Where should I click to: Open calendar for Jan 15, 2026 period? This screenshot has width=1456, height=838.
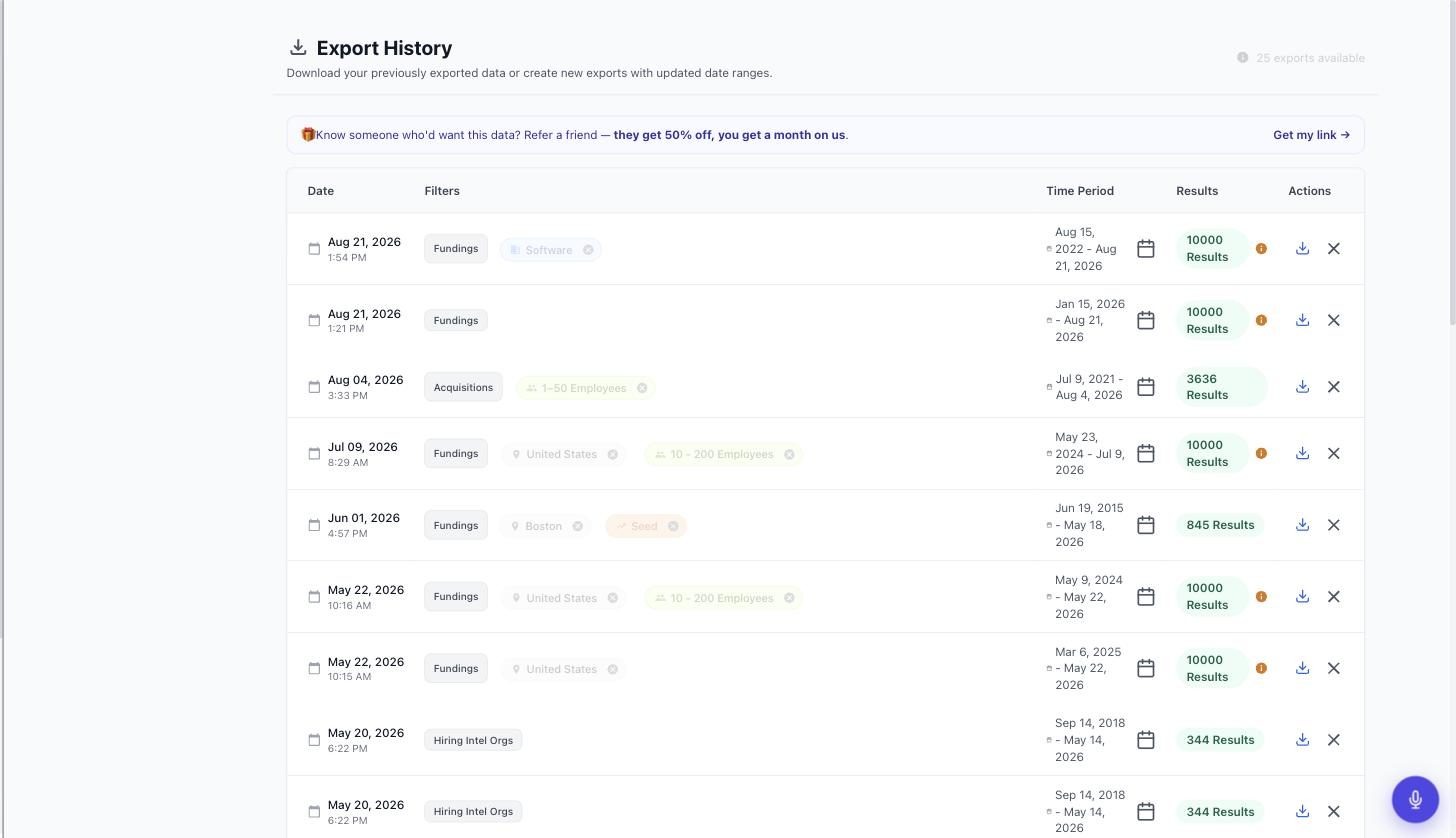tap(1146, 320)
